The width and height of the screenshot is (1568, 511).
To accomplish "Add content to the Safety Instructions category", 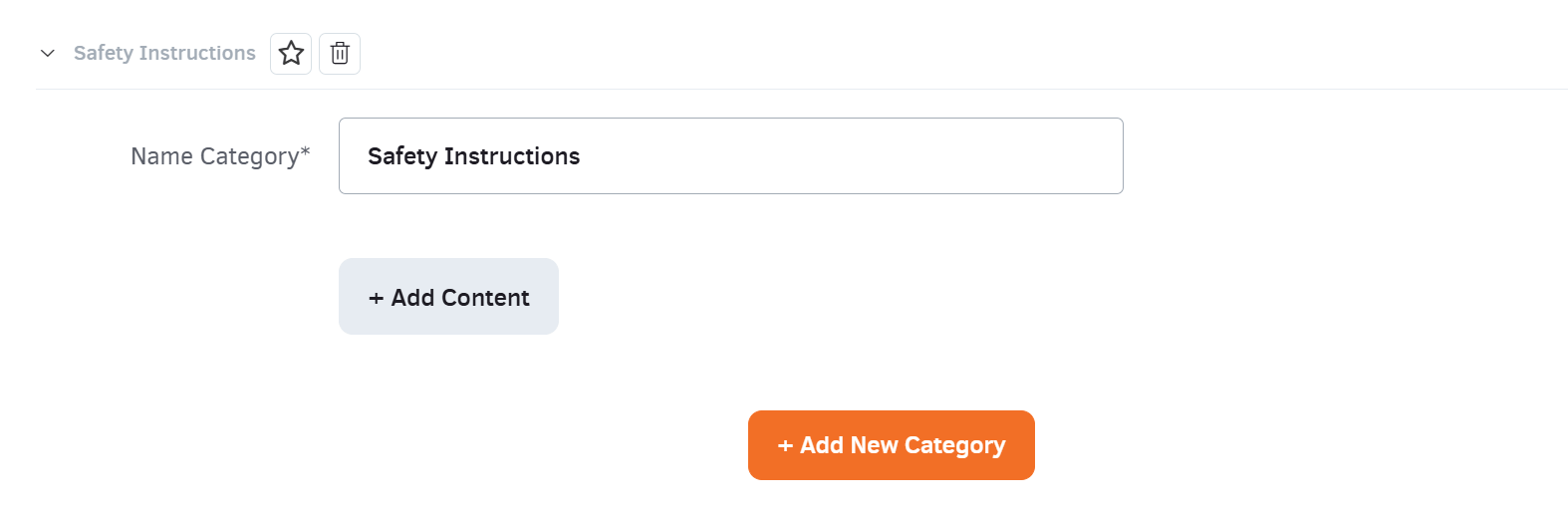I will click(448, 297).
